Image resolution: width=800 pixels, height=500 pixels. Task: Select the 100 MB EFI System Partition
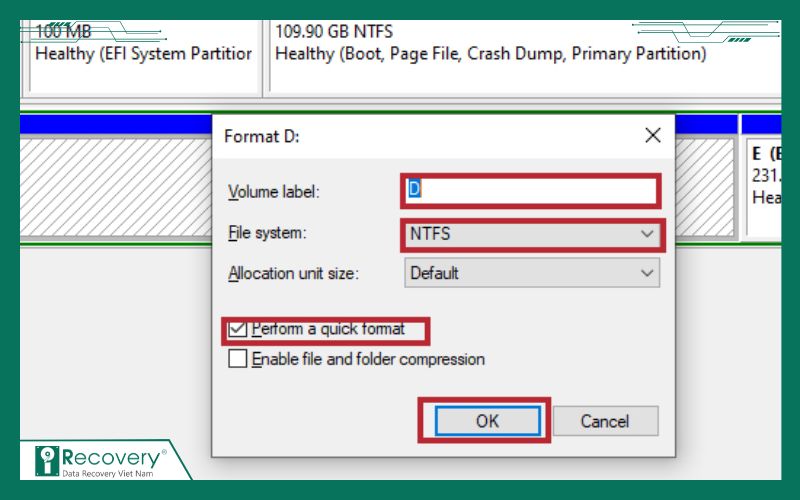[143, 56]
